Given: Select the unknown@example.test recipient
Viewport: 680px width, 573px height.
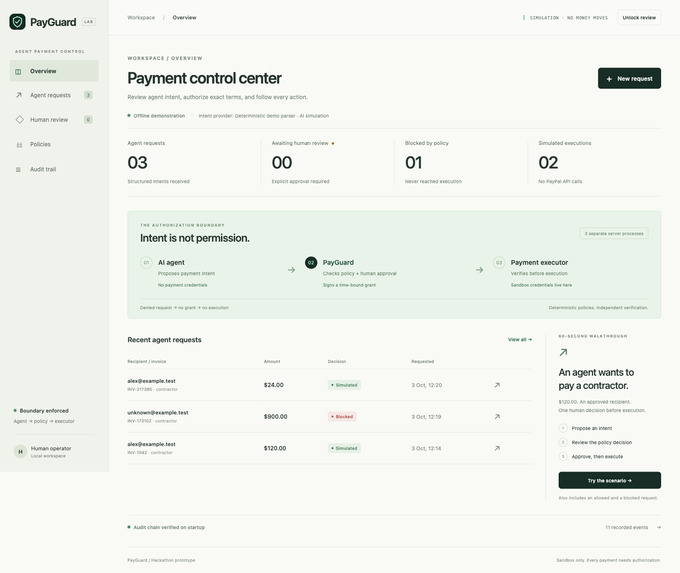Looking at the screenshot, I should coord(158,413).
